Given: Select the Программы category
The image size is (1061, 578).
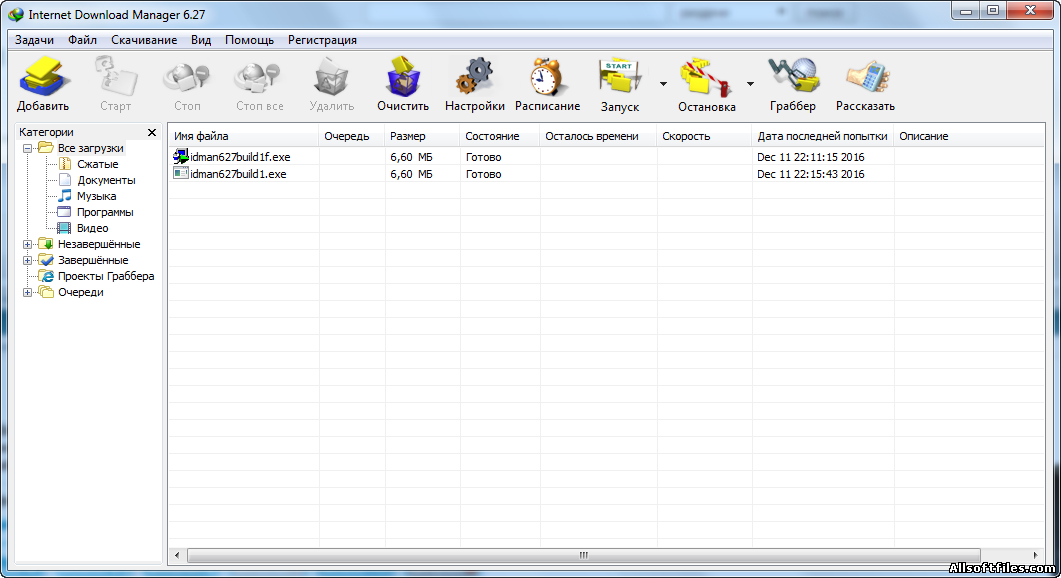Looking at the screenshot, I should click(105, 213).
